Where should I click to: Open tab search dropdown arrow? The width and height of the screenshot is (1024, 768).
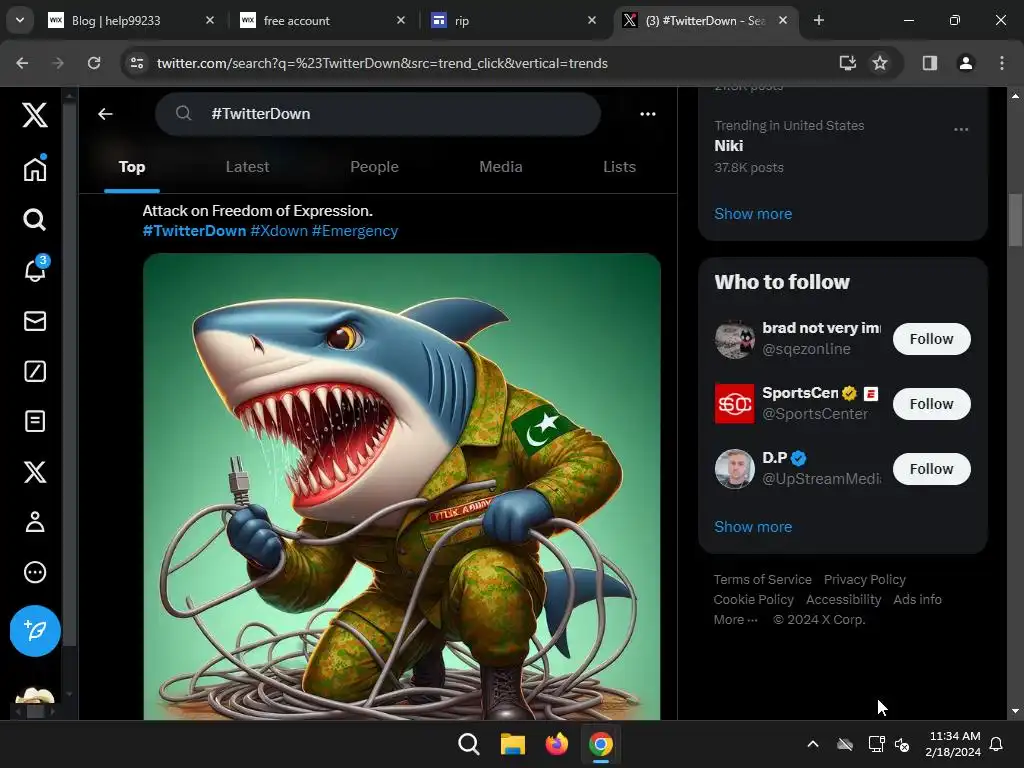[20, 20]
